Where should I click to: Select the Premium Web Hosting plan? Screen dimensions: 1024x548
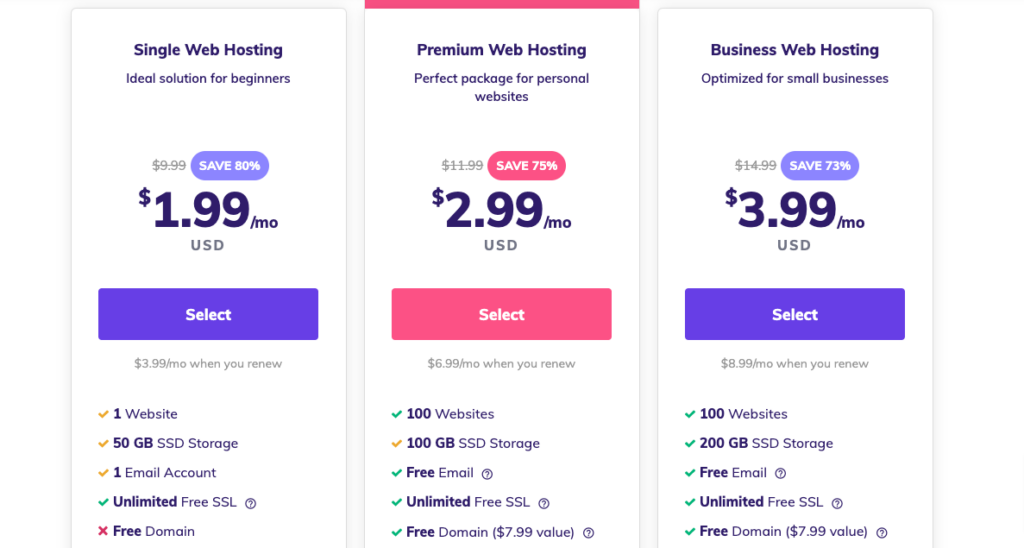point(502,314)
